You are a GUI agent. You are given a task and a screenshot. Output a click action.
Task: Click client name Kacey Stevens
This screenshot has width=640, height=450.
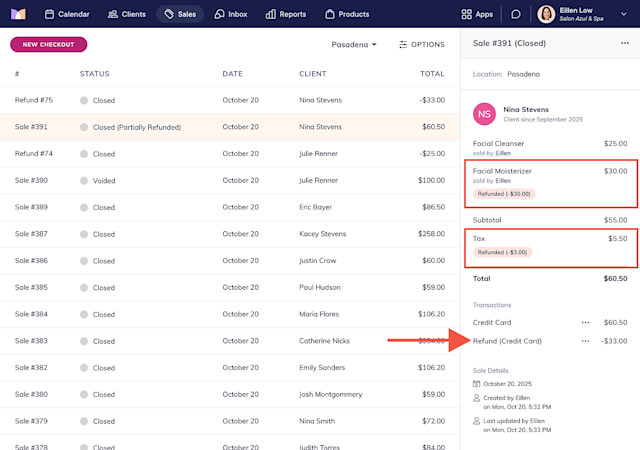[322, 234]
